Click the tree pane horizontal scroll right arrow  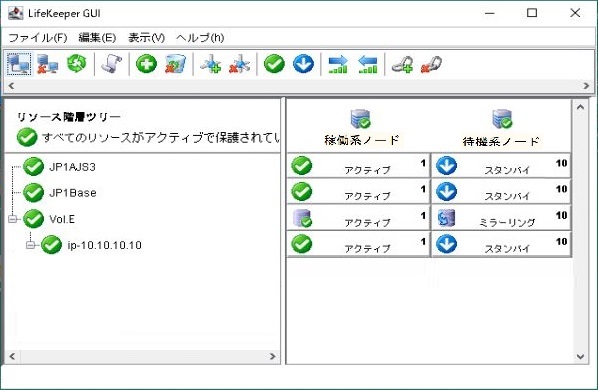pyautogui.click(x=272, y=356)
